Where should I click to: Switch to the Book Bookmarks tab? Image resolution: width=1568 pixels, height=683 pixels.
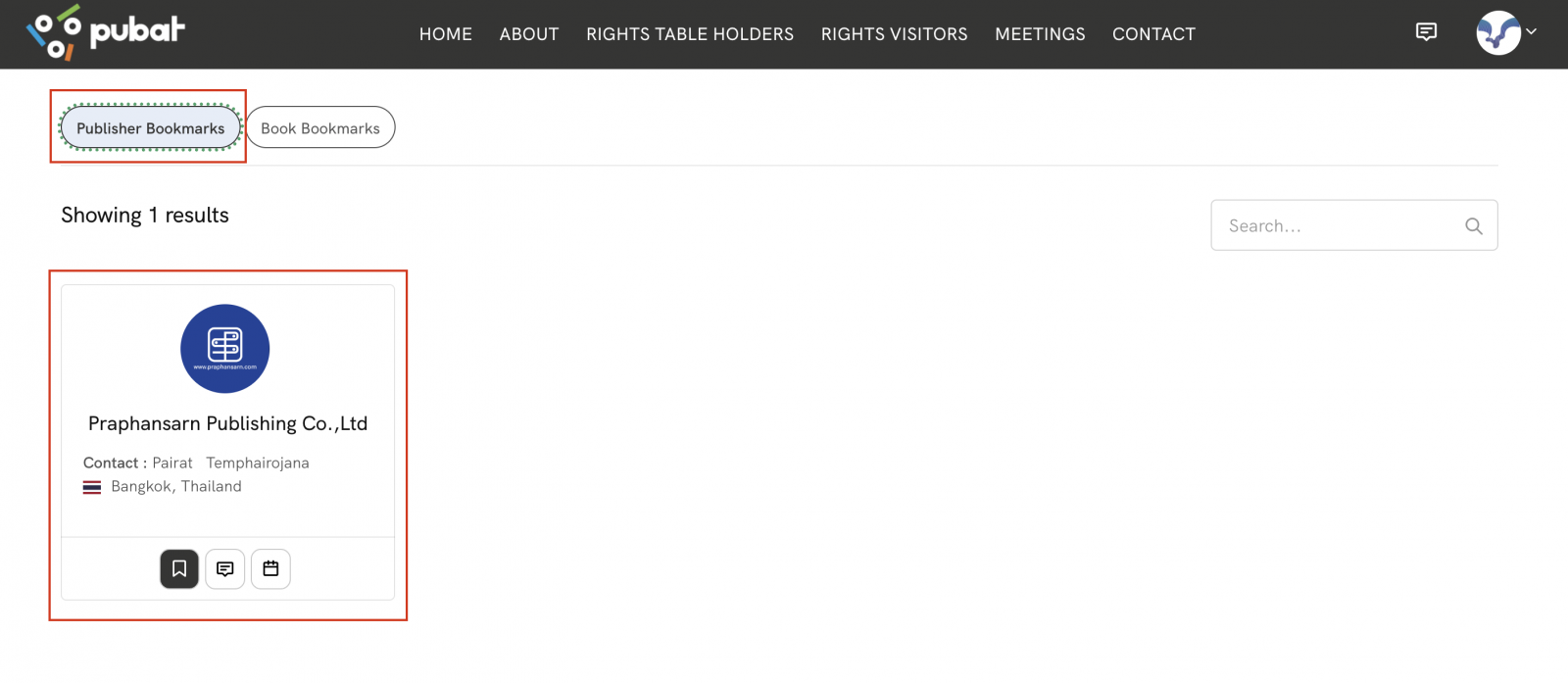pyautogui.click(x=320, y=128)
